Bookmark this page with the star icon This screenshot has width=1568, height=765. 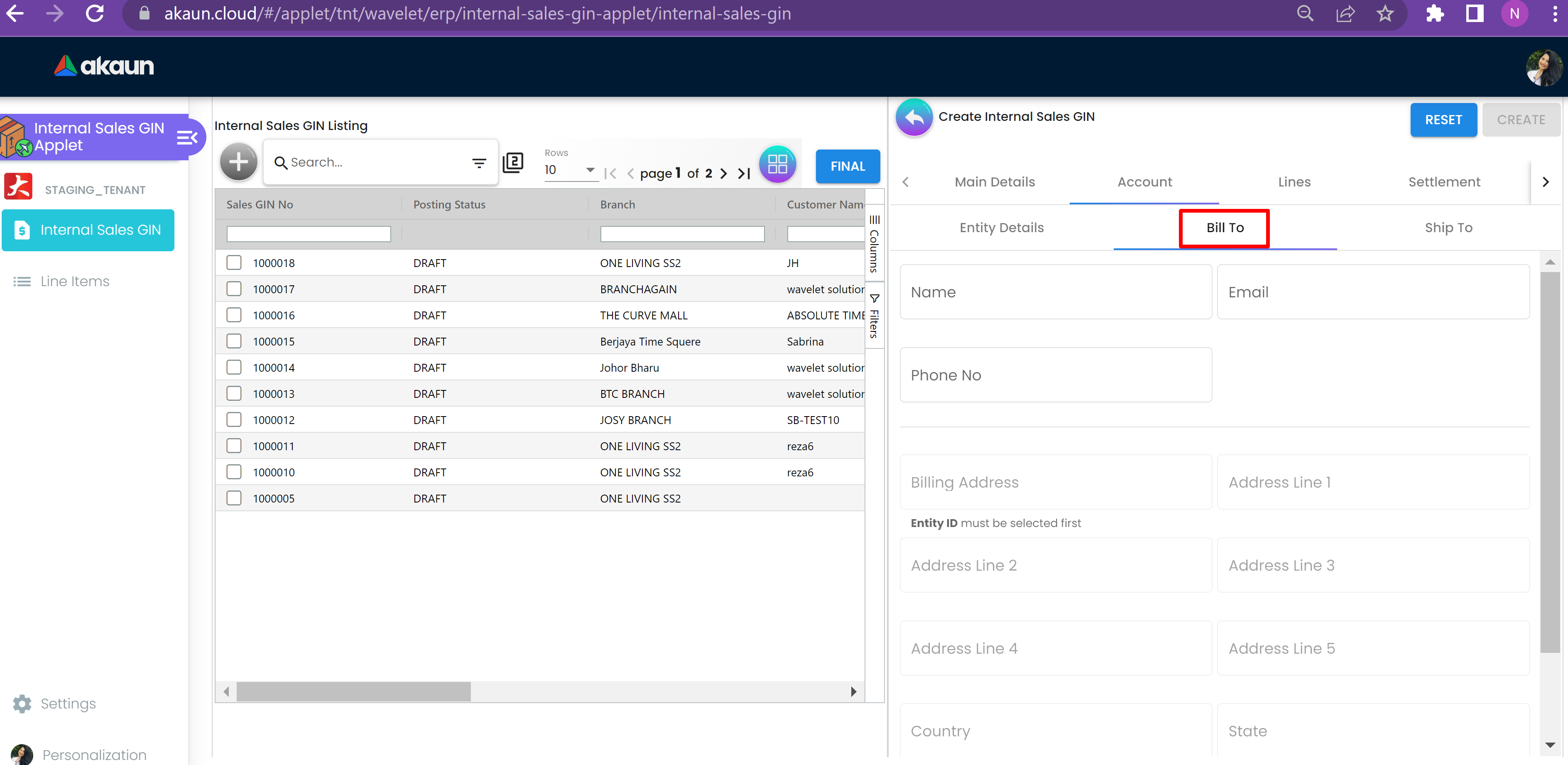click(x=1385, y=13)
